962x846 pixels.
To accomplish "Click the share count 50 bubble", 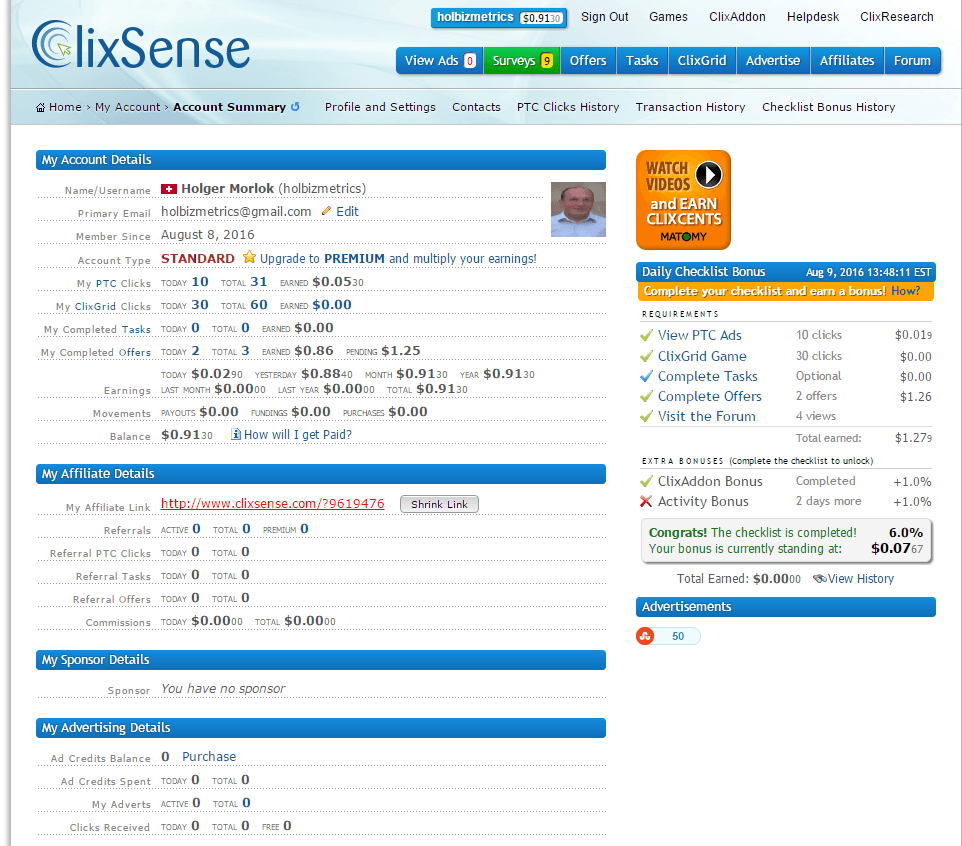I will [678, 636].
